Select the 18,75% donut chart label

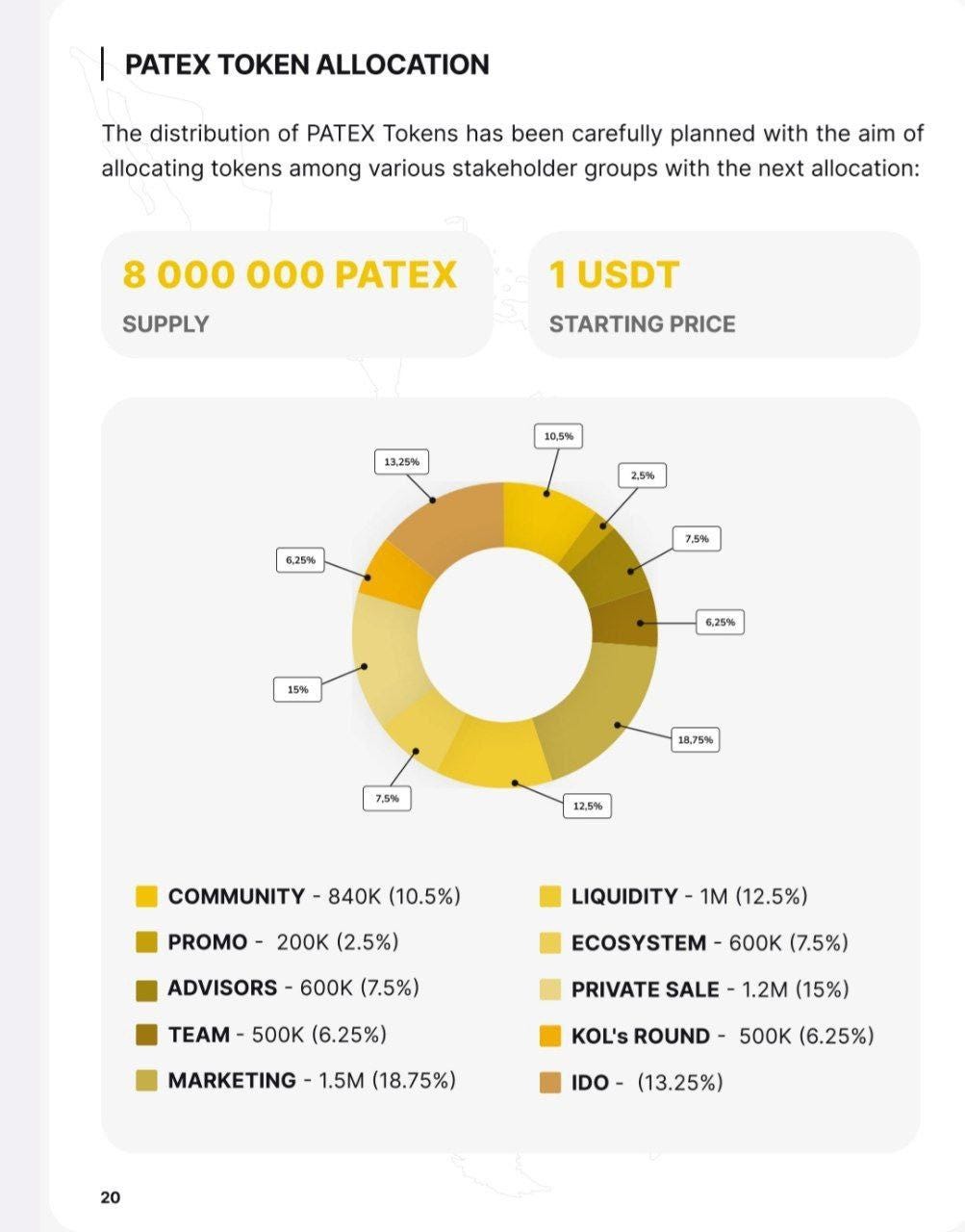click(696, 740)
